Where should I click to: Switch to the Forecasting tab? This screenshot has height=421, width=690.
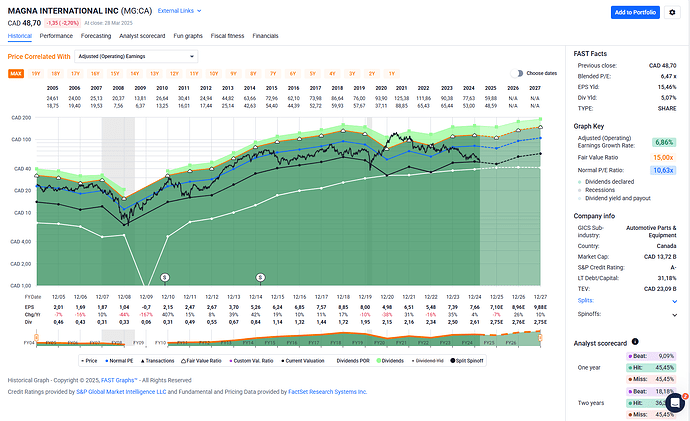click(96, 35)
